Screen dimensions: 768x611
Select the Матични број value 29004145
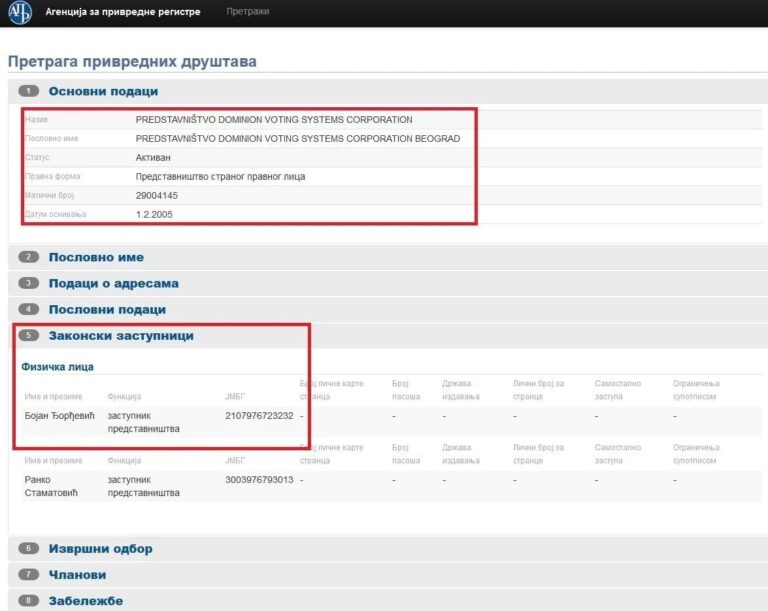coord(157,195)
